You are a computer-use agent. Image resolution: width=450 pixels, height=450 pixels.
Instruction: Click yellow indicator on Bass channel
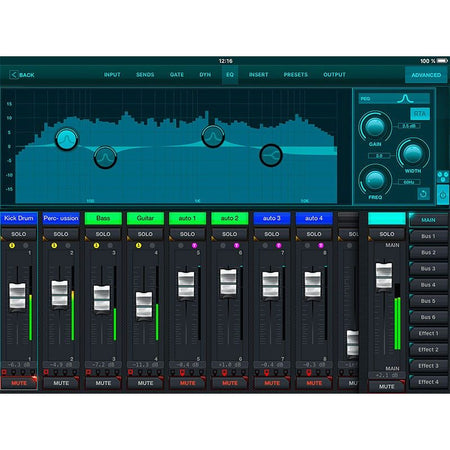pos(96,246)
